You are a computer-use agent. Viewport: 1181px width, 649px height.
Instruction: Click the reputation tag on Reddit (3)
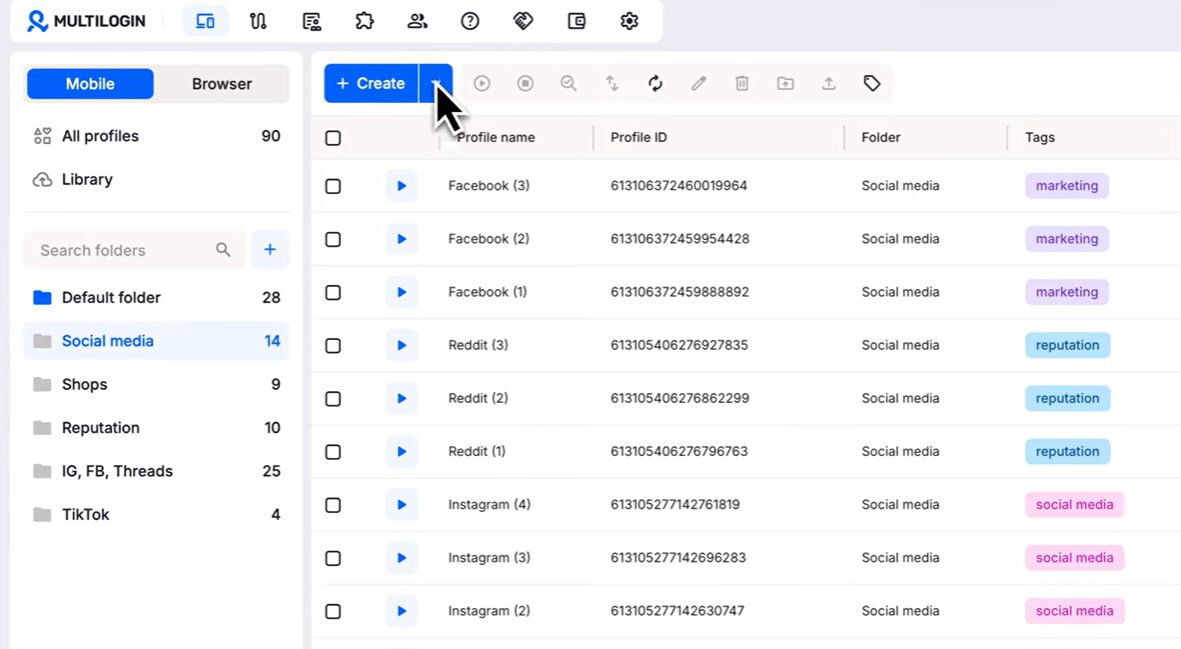1067,346
